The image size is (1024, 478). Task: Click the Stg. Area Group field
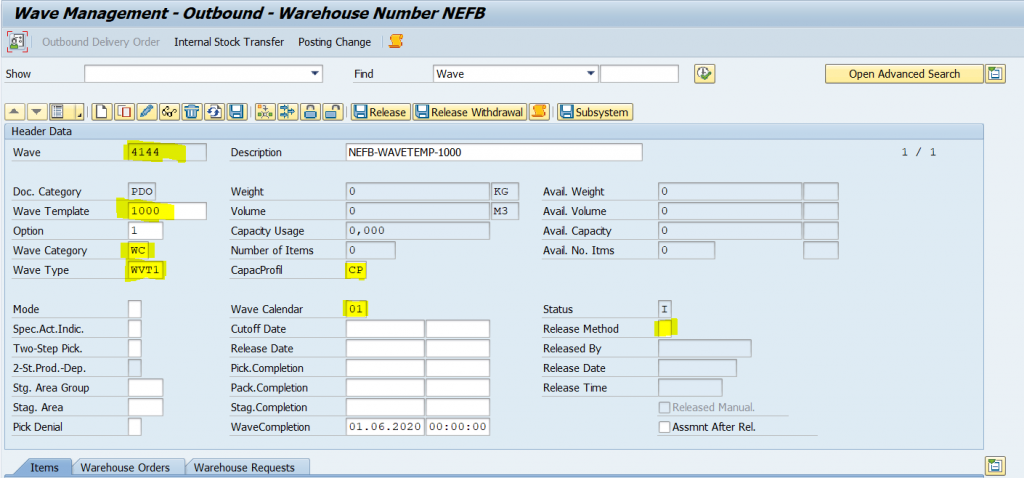[x=146, y=387]
